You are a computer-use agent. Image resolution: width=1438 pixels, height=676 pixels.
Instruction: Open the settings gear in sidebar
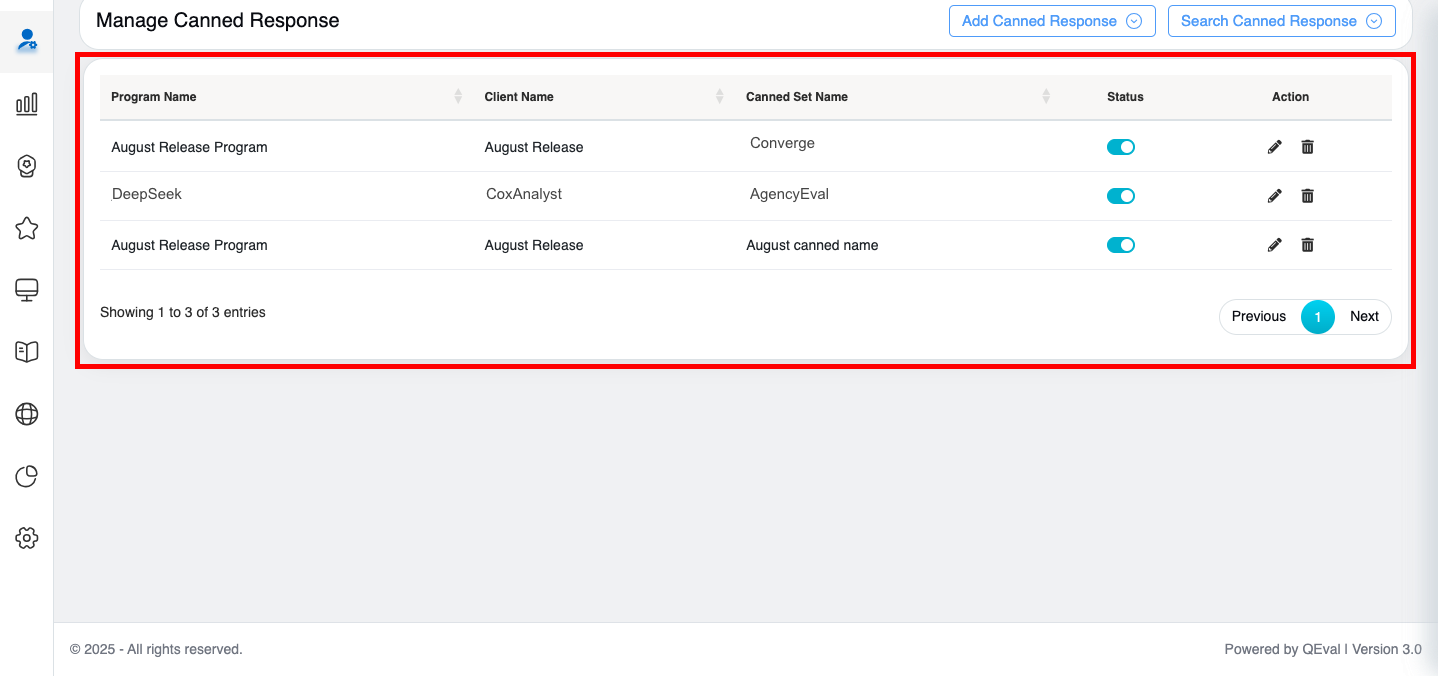click(27, 538)
